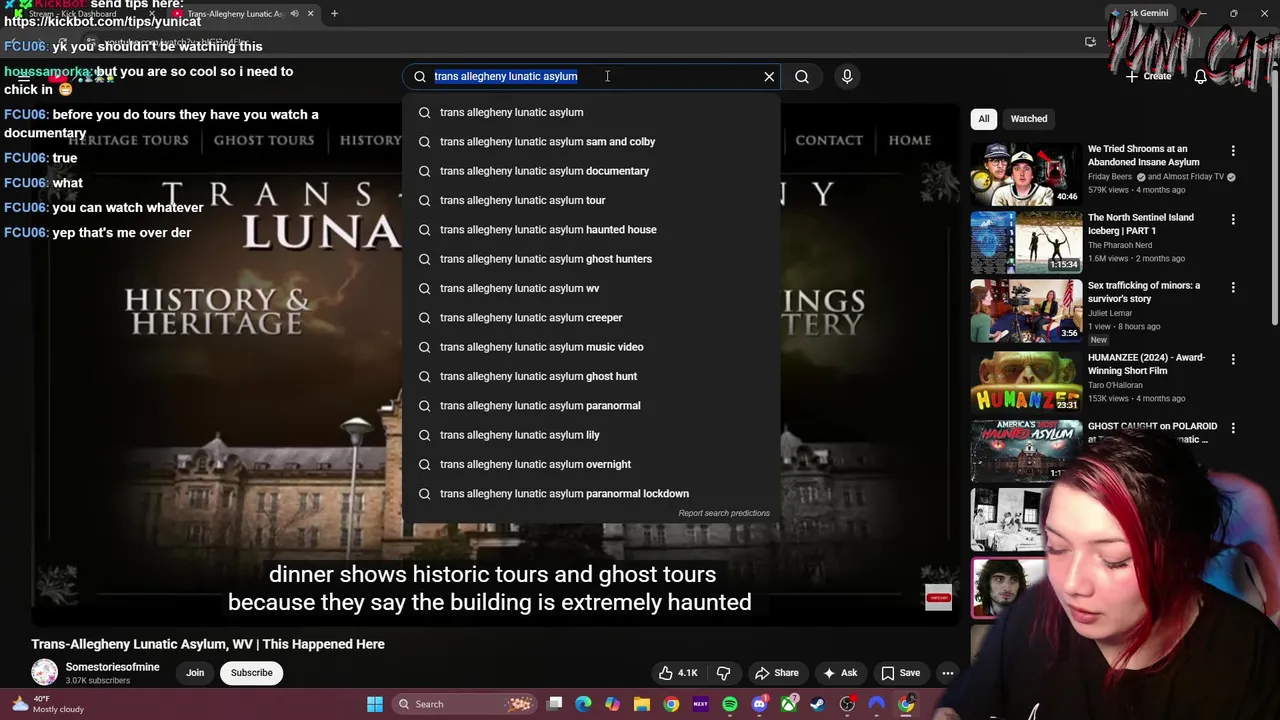
Task: Choose suggestion ending in 'overnight'
Action: [x=591, y=464]
